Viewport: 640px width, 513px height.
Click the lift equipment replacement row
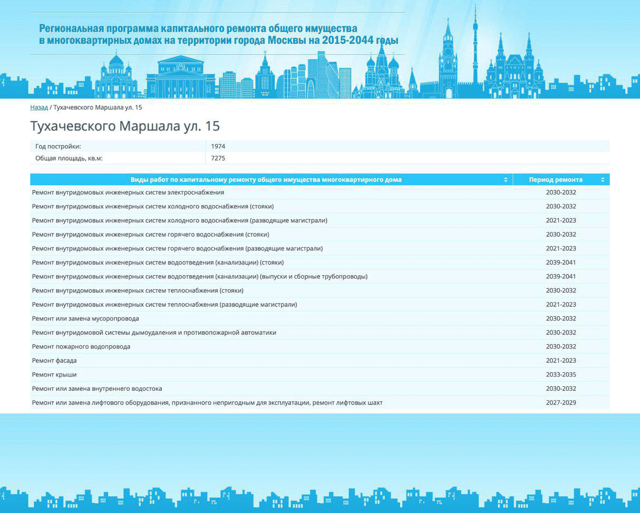pyautogui.click(x=207, y=402)
